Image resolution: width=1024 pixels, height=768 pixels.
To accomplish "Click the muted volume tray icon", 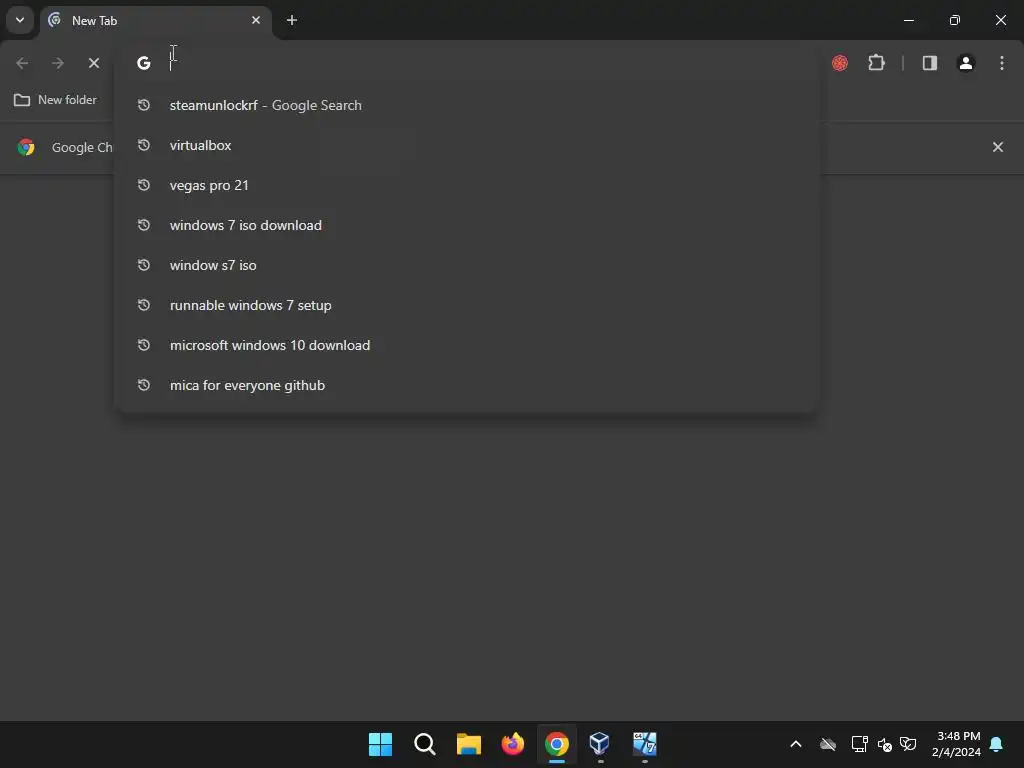I will click(x=885, y=744).
